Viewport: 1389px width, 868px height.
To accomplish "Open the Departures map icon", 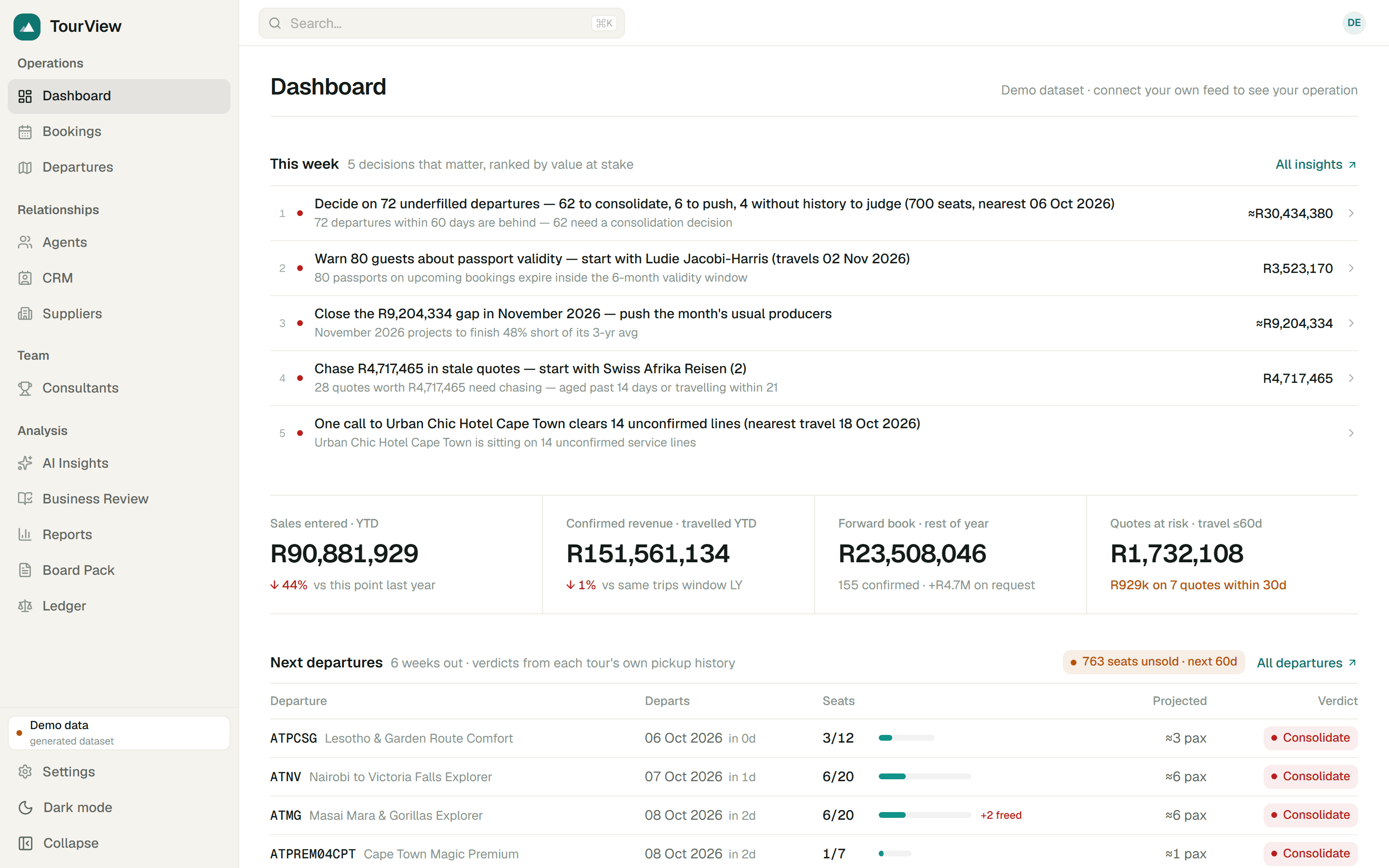I will 25,167.
